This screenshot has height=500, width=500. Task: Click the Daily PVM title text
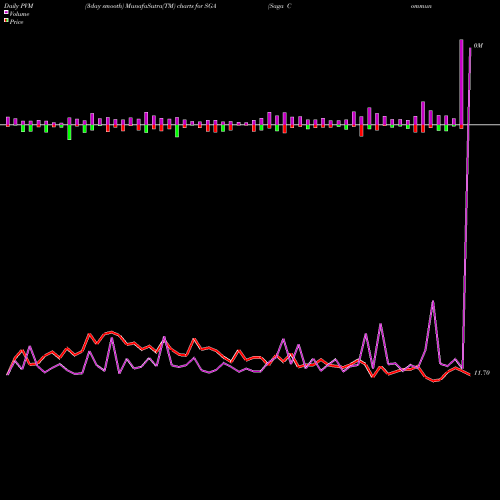[x=19, y=6]
